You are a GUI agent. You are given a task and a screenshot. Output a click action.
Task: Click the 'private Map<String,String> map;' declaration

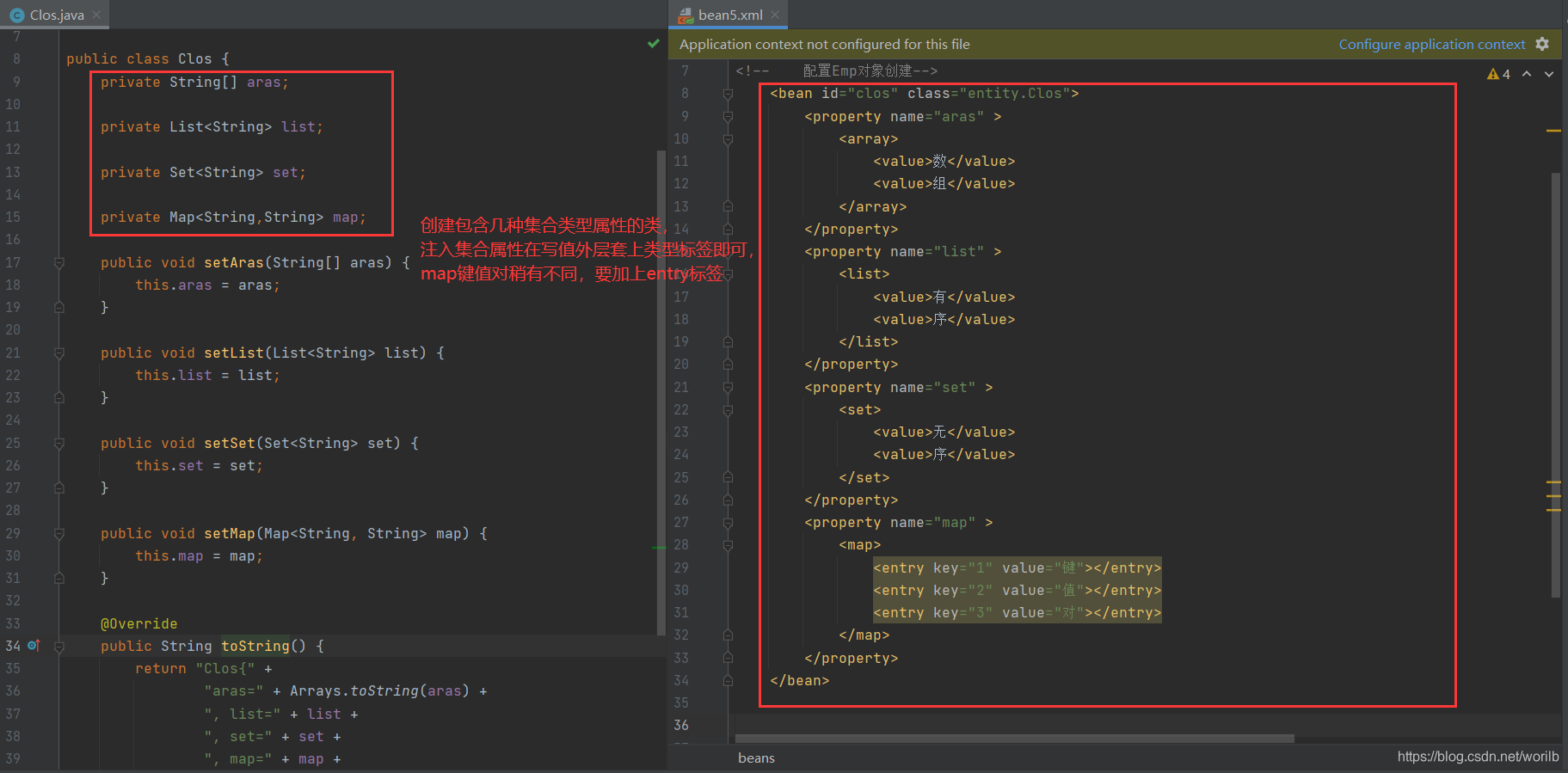(233, 217)
